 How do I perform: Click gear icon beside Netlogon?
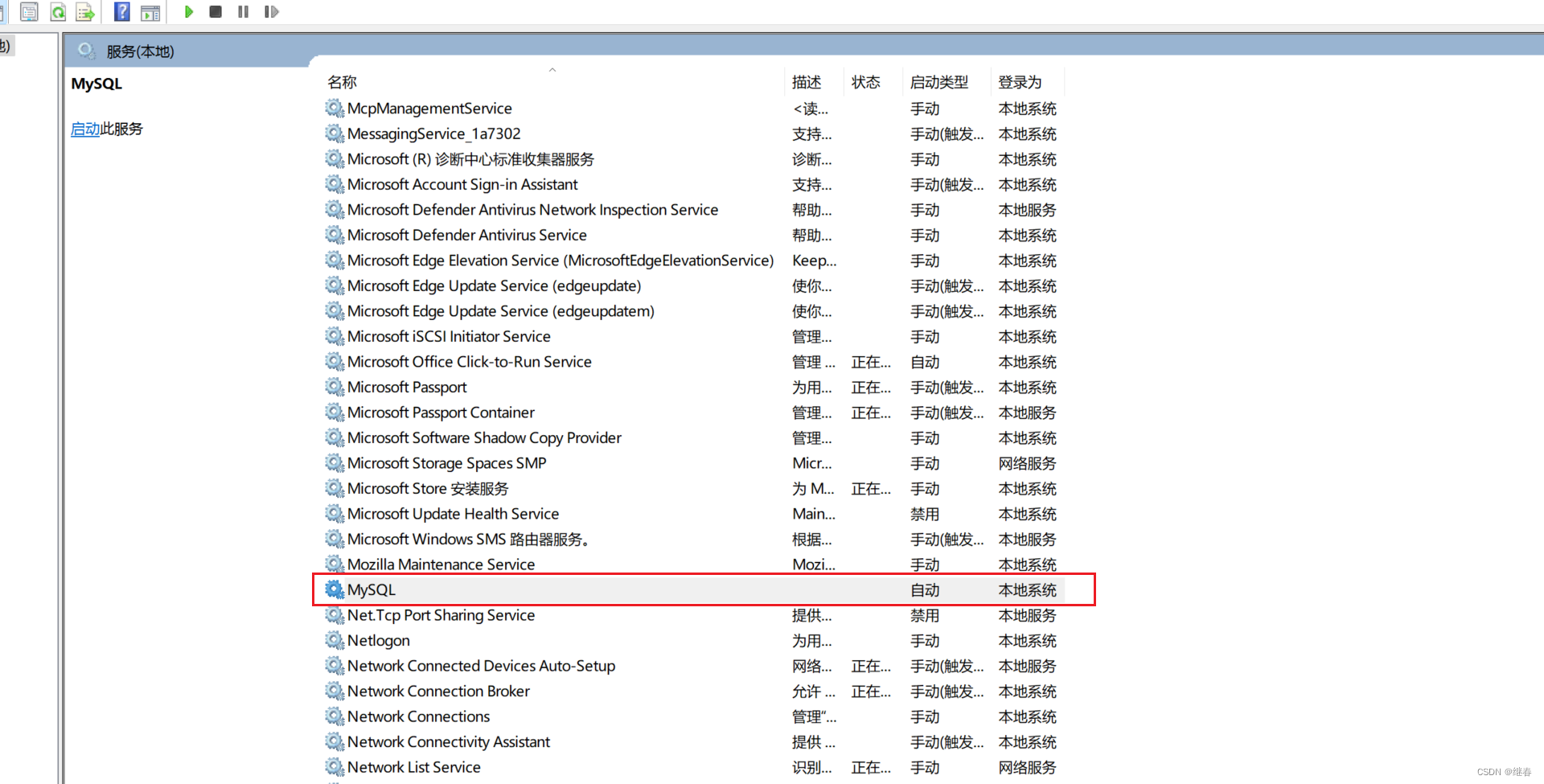[335, 640]
